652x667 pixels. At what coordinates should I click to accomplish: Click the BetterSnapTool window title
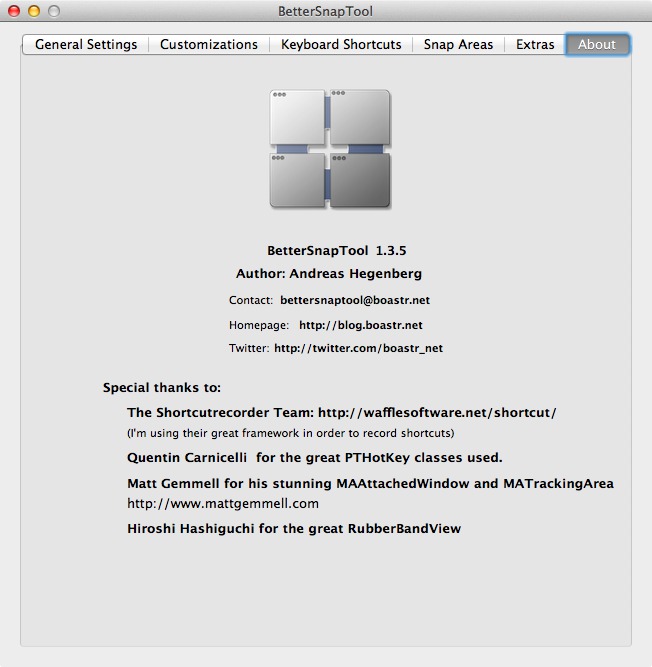[x=325, y=11]
